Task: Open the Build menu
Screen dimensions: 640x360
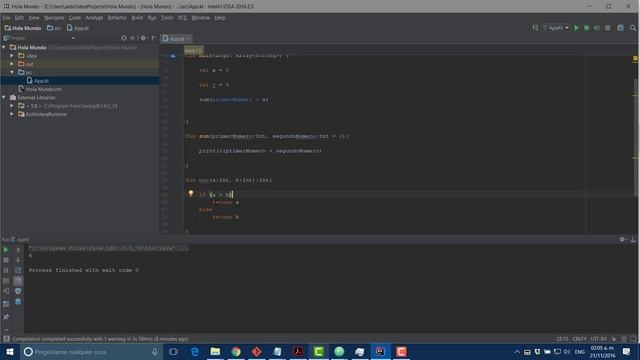Action: coord(137,18)
